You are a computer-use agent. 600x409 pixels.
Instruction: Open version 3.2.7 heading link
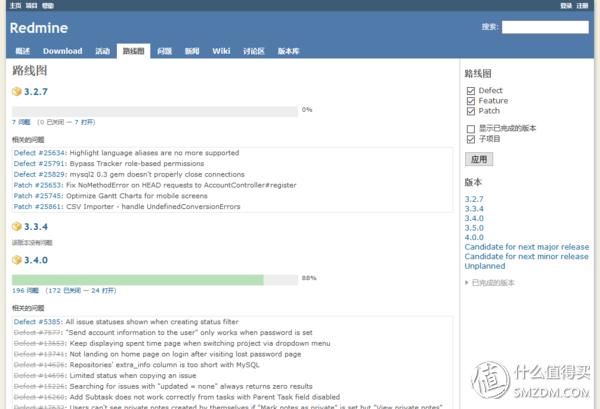(x=36, y=92)
